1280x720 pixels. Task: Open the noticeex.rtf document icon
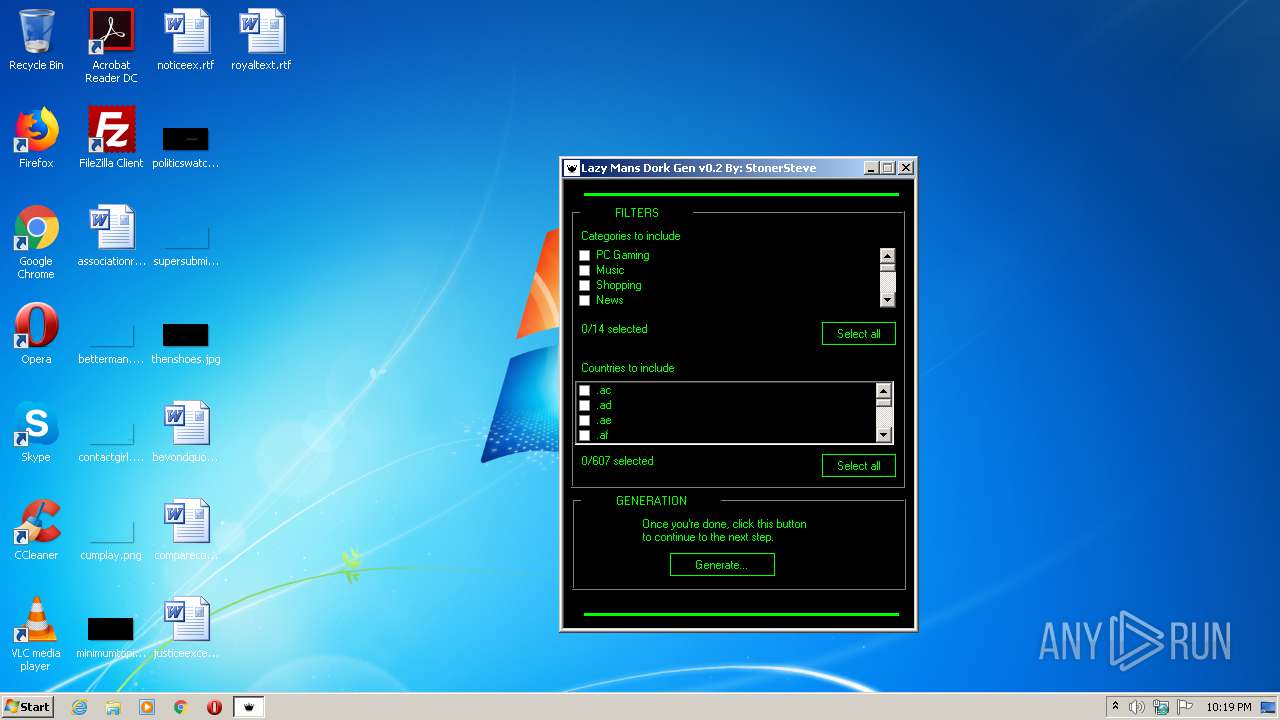186,40
